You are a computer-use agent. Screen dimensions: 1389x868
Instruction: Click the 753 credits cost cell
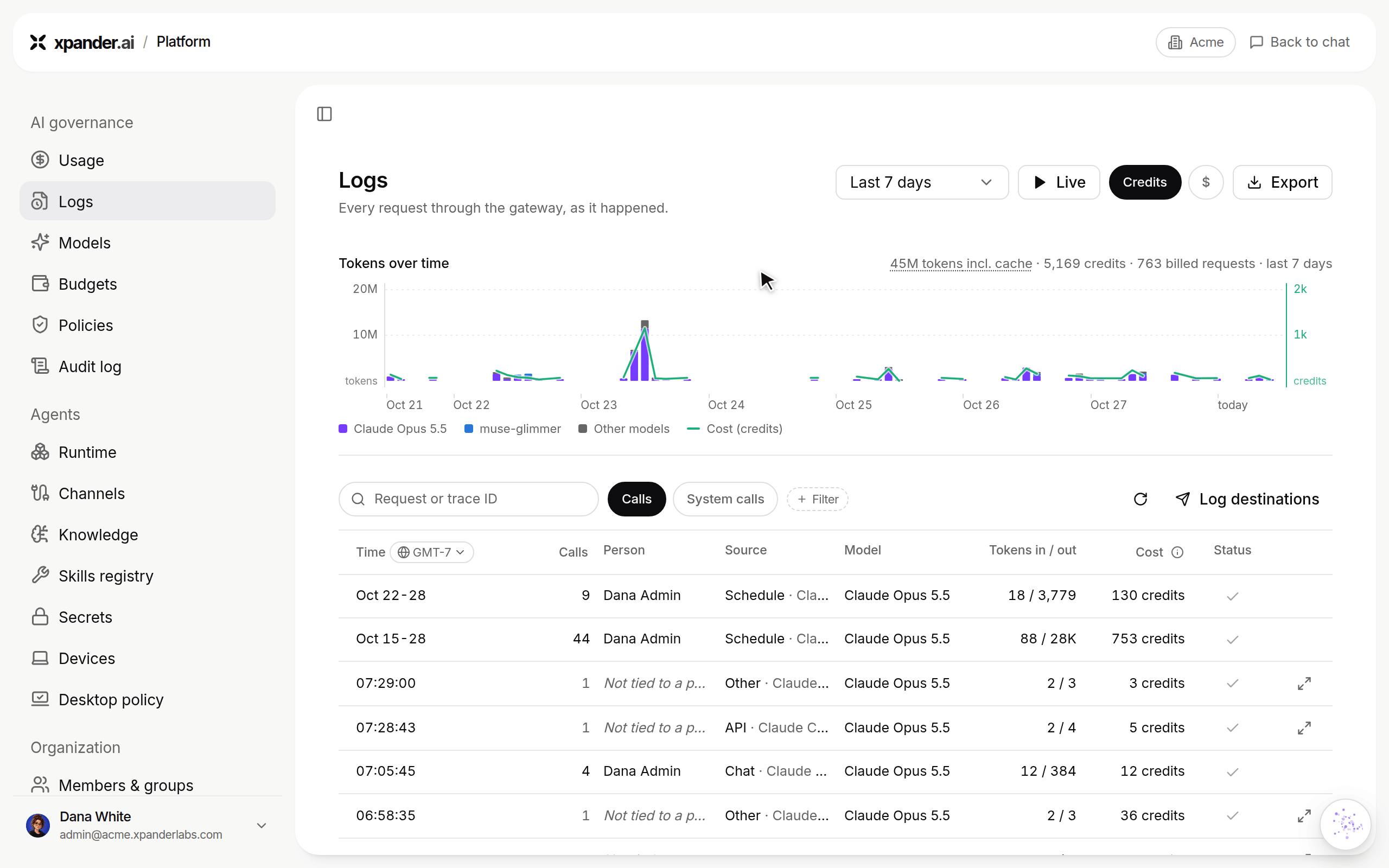coord(1148,639)
